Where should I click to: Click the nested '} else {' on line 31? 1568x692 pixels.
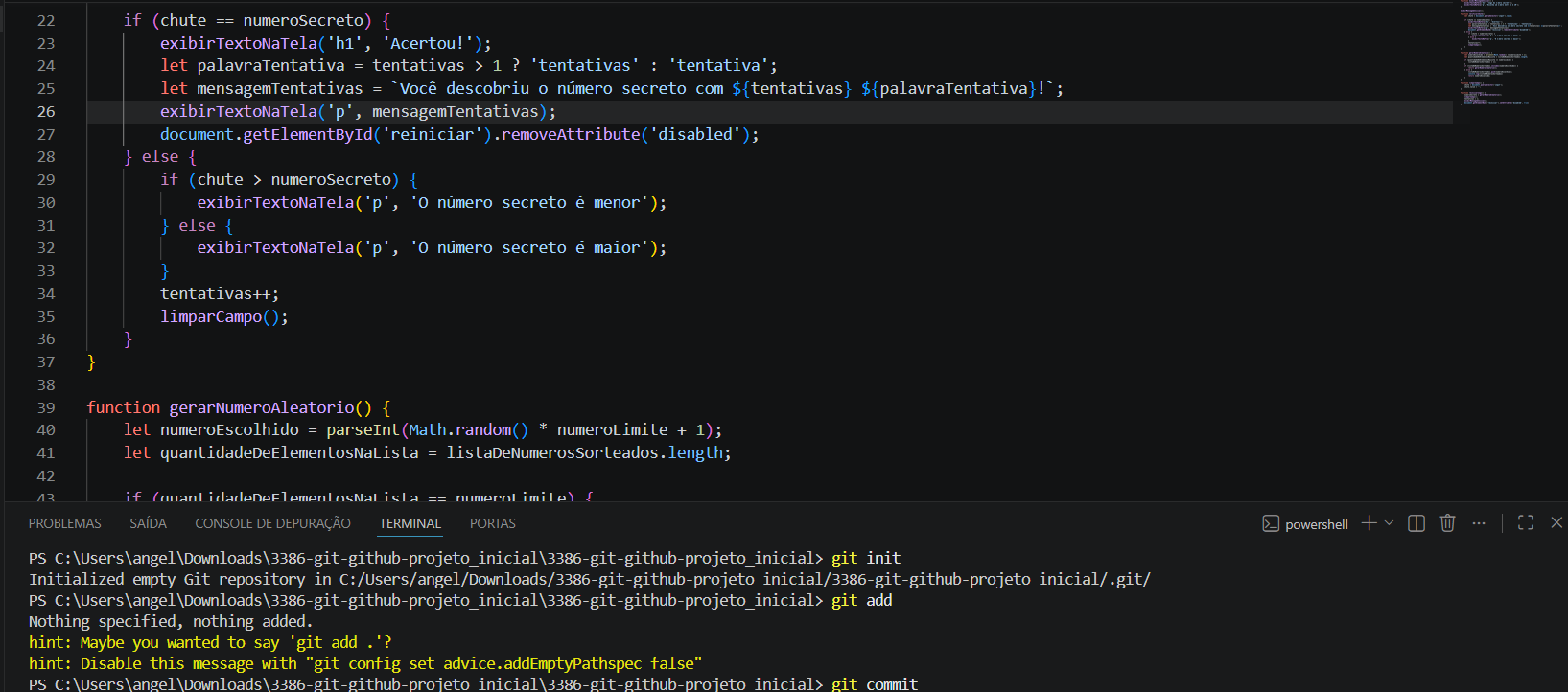pyautogui.click(x=197, y=225)
